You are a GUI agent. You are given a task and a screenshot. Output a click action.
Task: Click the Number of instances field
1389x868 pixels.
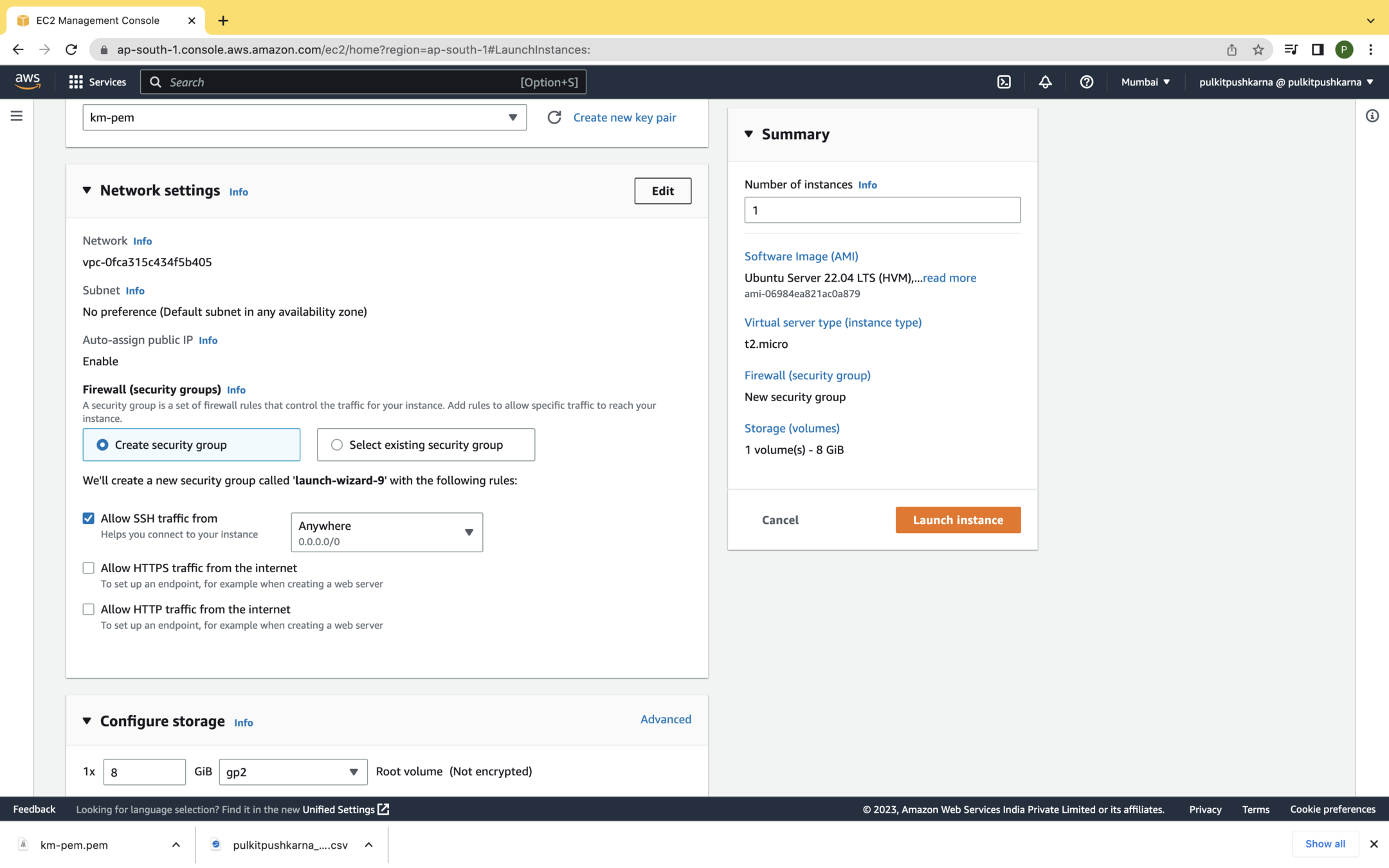(882, 210)
